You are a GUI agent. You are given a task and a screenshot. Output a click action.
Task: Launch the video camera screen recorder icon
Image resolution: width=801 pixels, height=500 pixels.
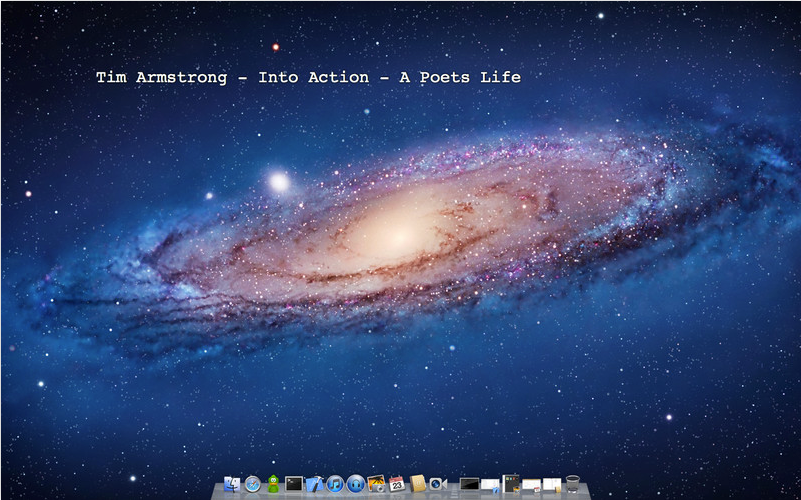tap(438, 484)
